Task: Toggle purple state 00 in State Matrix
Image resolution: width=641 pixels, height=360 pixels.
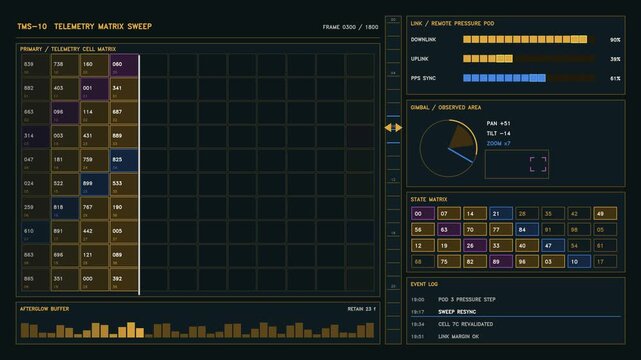Action: point(423,213)
